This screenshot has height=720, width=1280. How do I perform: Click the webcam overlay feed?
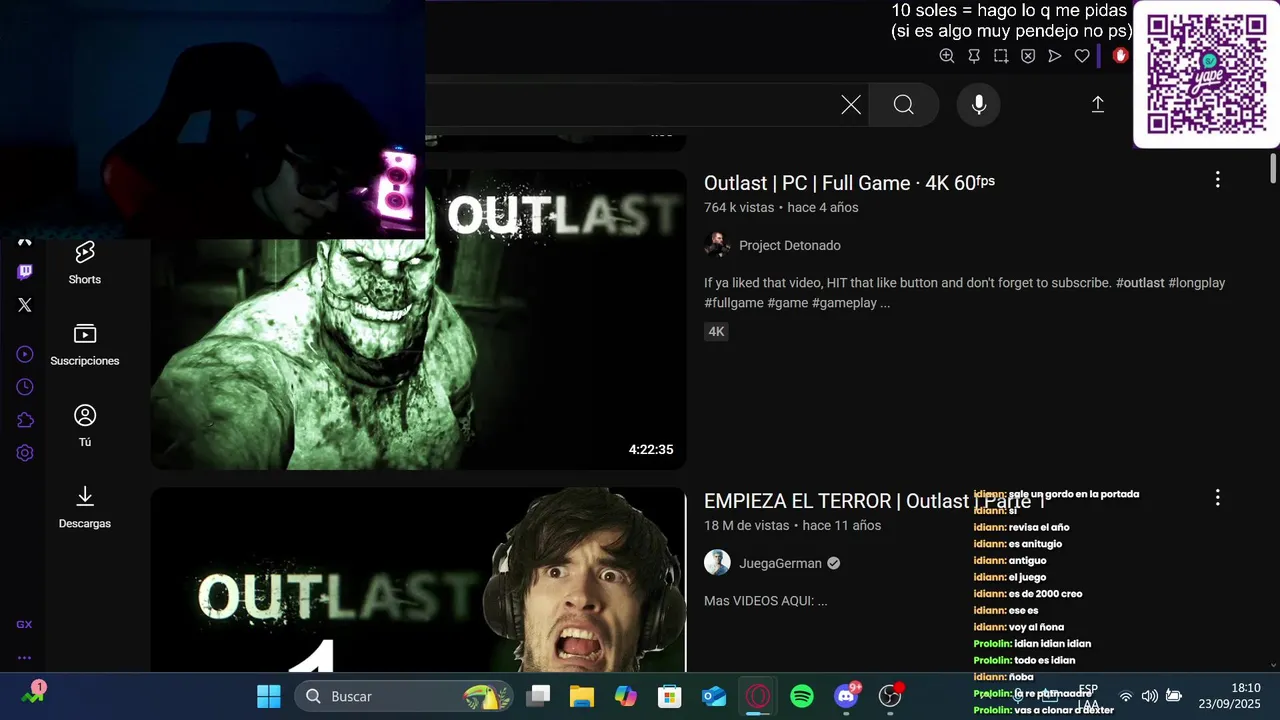(x=212, y=119)
